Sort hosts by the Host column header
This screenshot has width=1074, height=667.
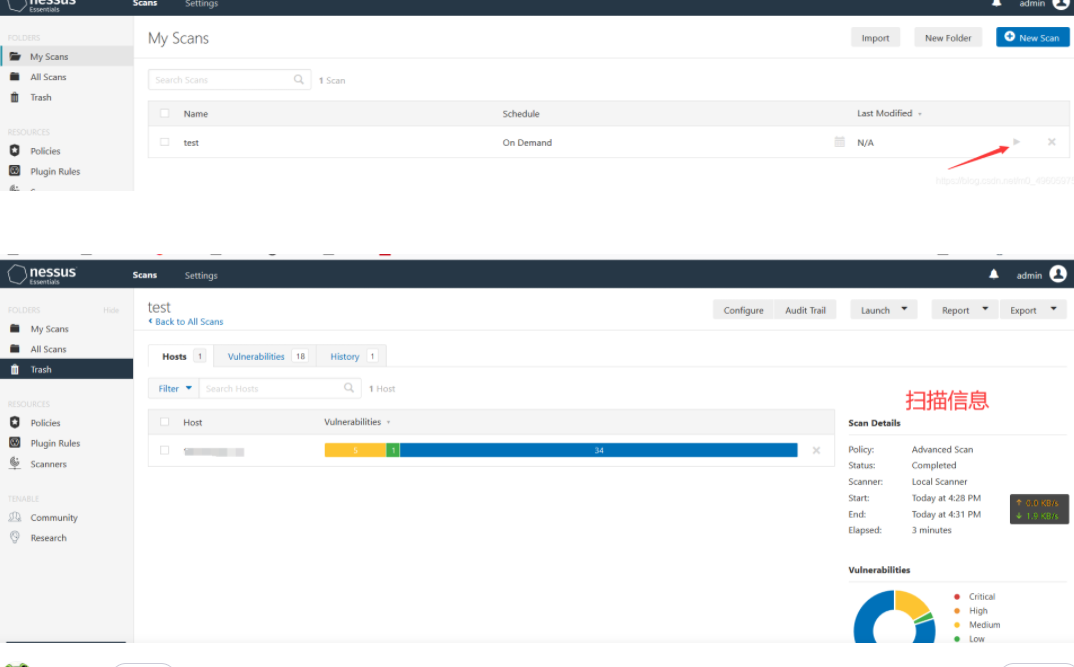coord(192,423)
